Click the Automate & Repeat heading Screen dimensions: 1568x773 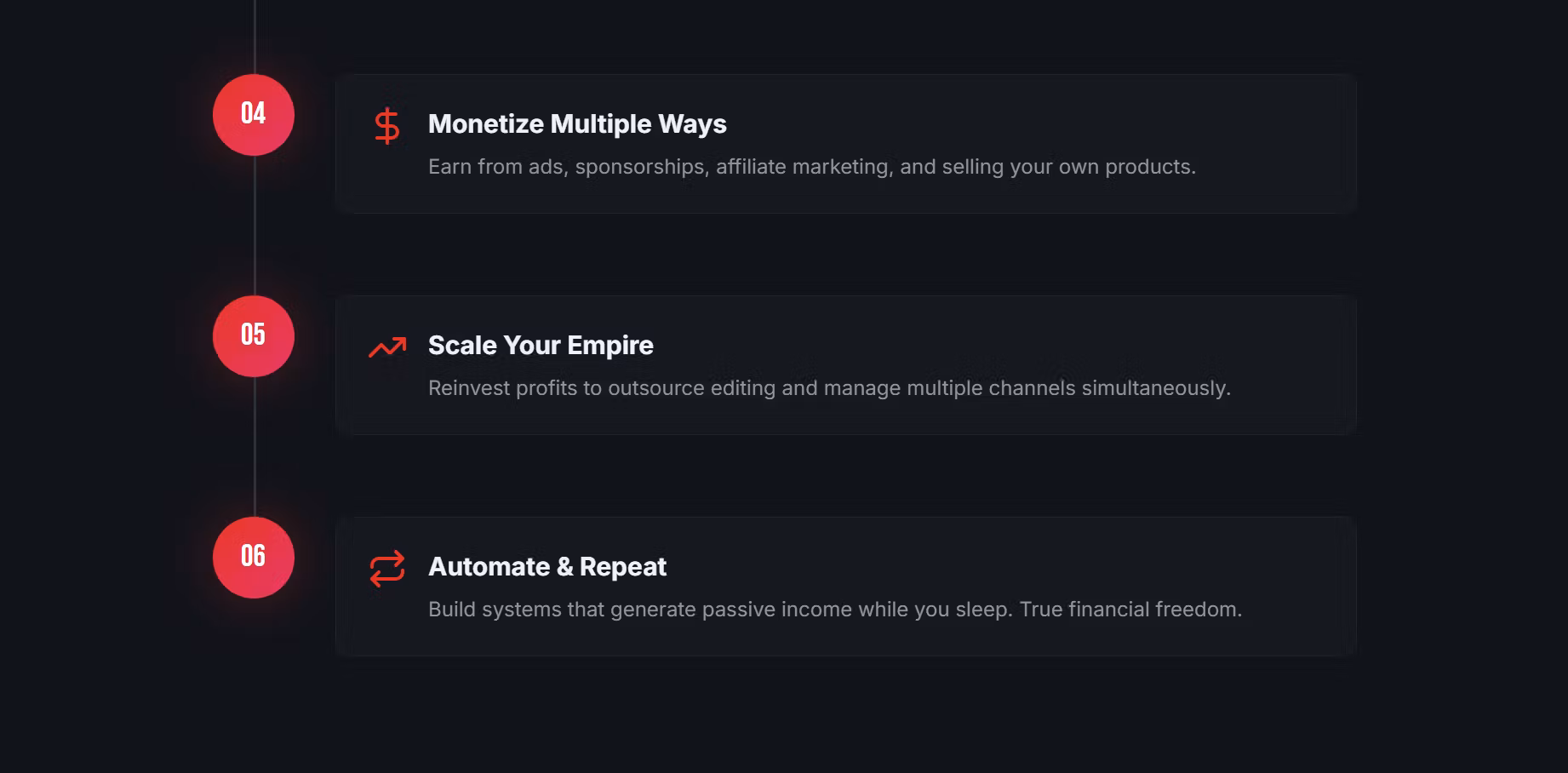point(547,567)
